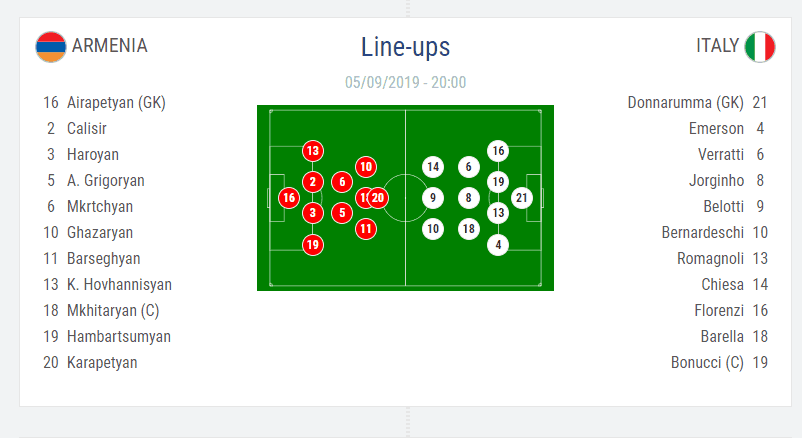Select Armenia goalkeeper marker 16 on pitch
The width and height of the screenshot is (802, 438).
click(289, 198)
